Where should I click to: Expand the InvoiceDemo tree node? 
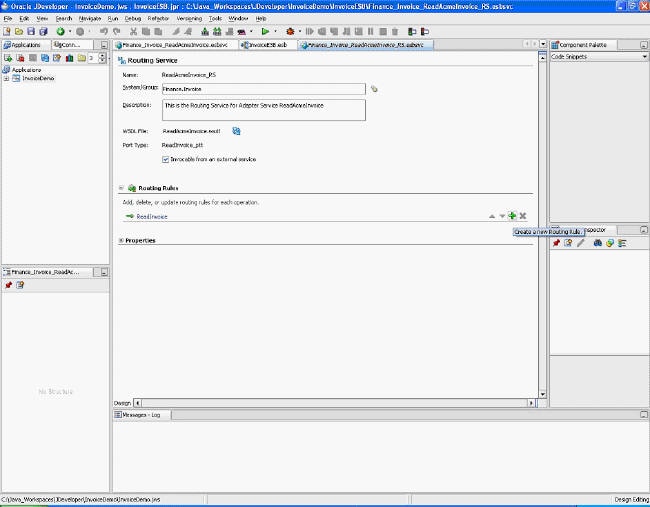pos(6,78)
